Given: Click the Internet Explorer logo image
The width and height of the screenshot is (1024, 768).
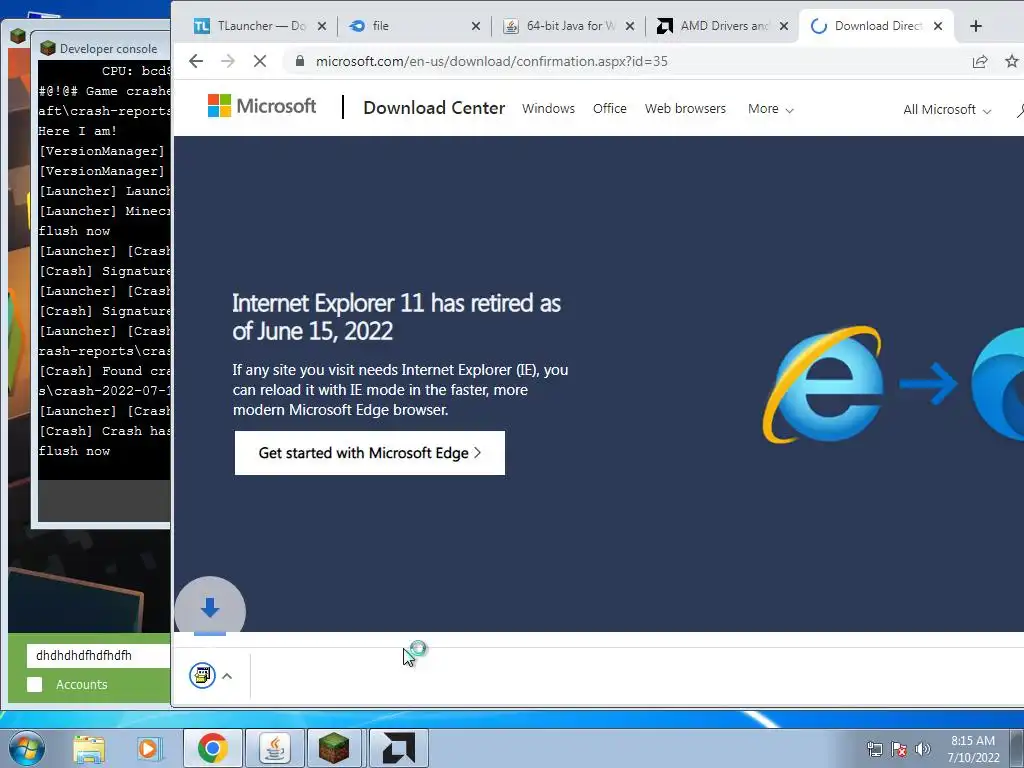Looking at the screenshot, I should (823, 385).
